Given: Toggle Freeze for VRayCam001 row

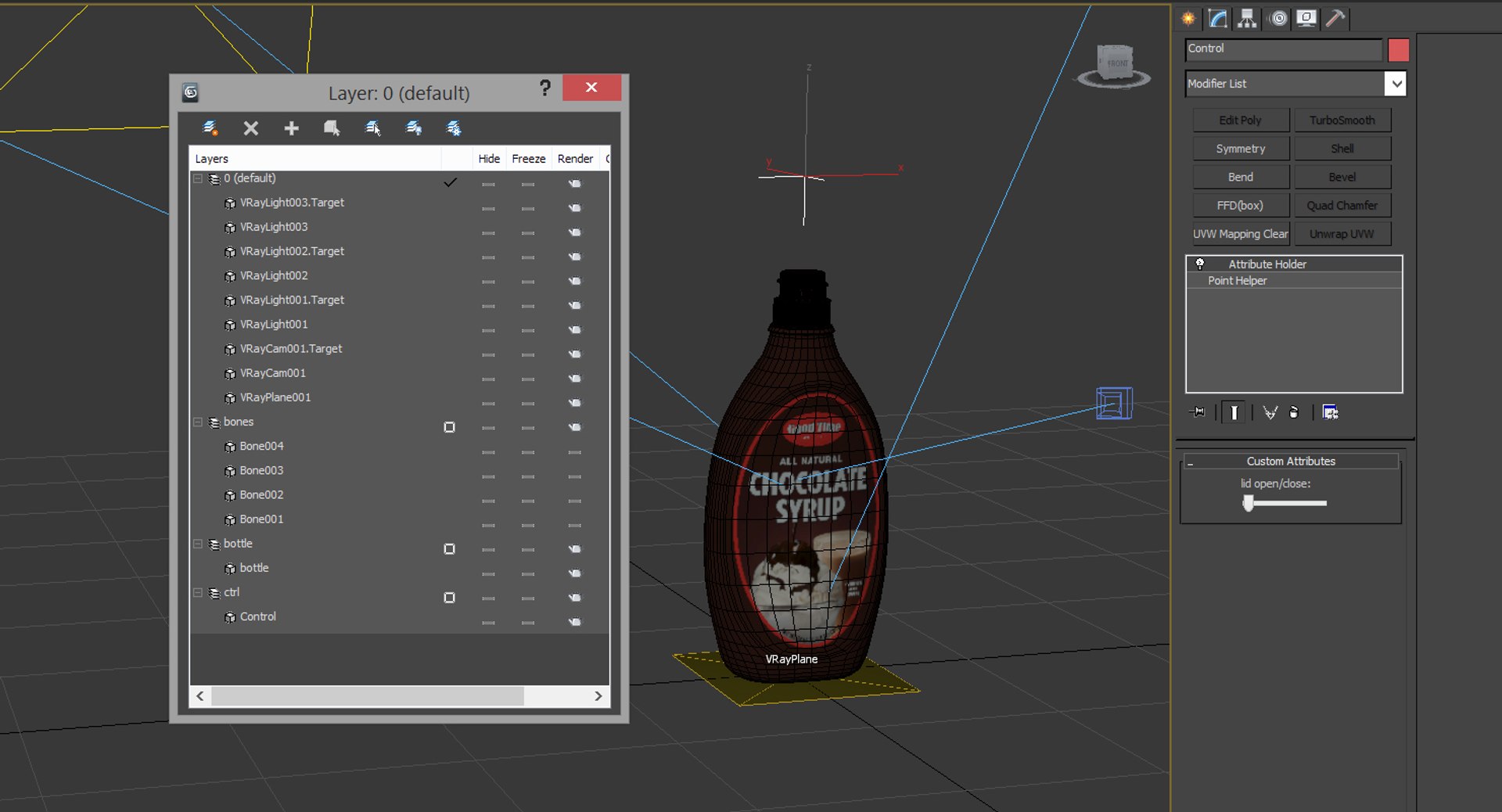Looking at the screenshot, I should (x=528, y=379).
